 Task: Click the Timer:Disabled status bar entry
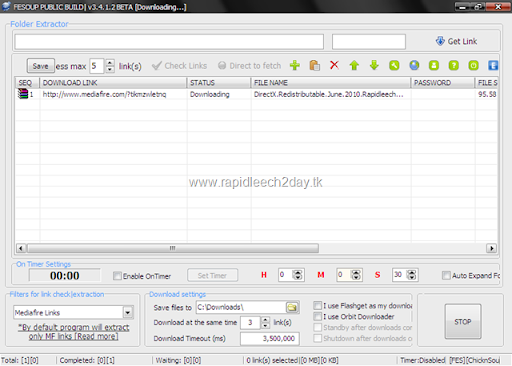[x=423, y=360]
